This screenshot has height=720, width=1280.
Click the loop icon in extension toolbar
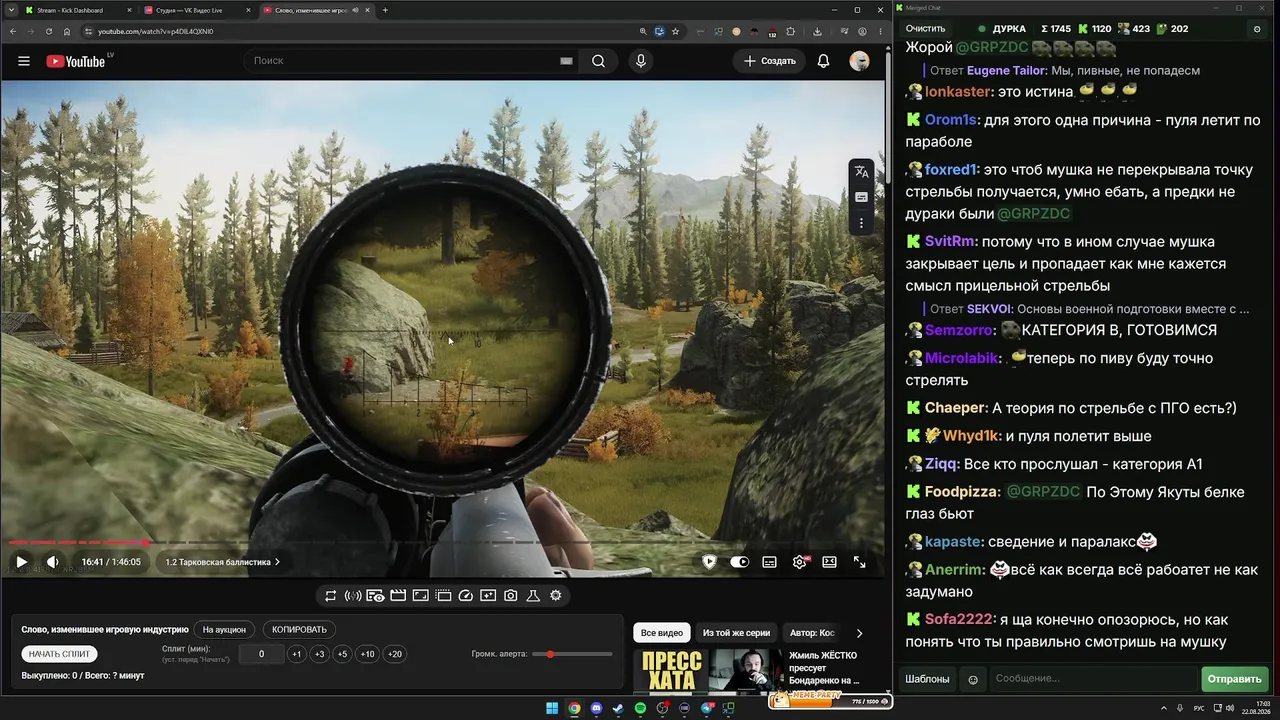point(330,596)
